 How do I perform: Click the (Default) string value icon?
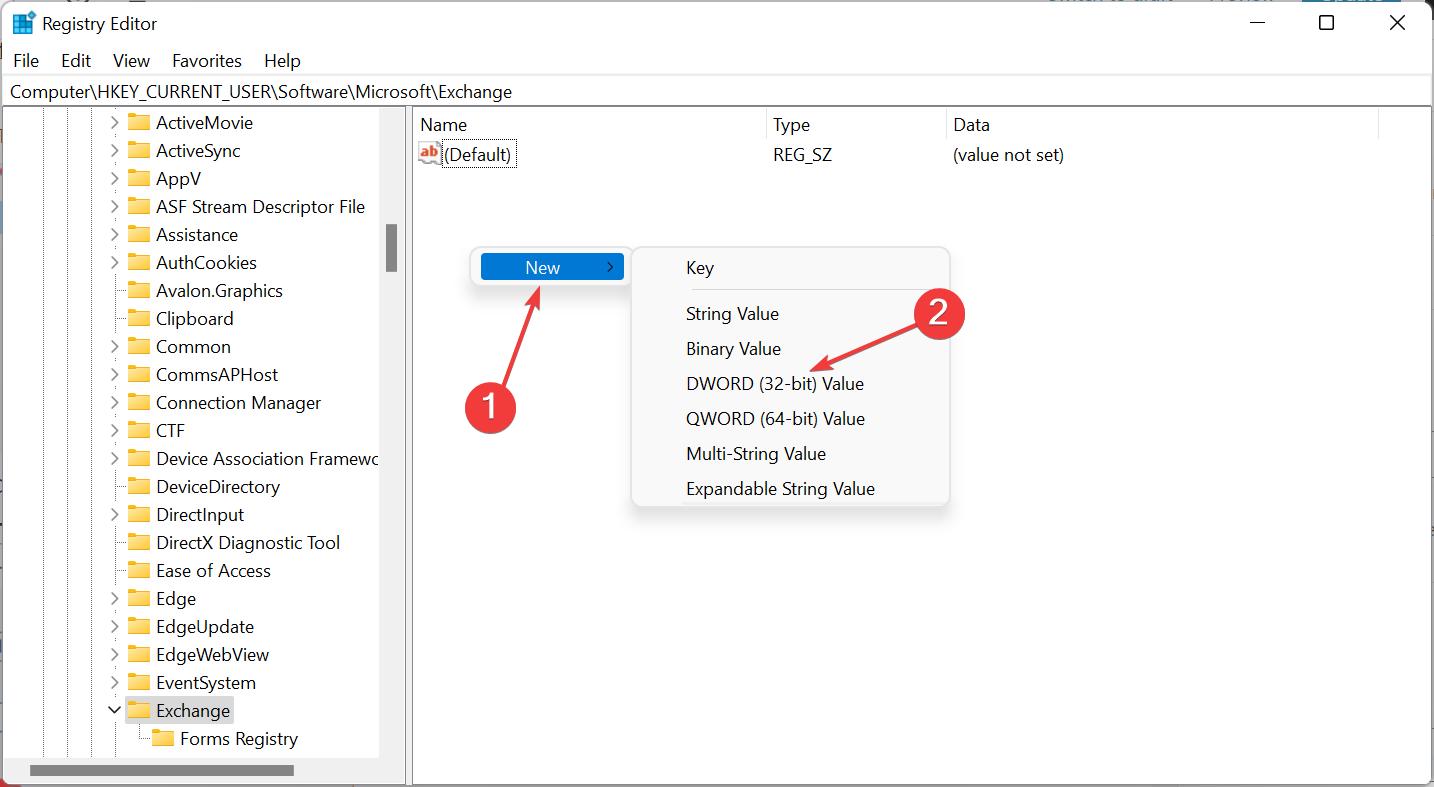pyautogui.click(x=429, y=154)
